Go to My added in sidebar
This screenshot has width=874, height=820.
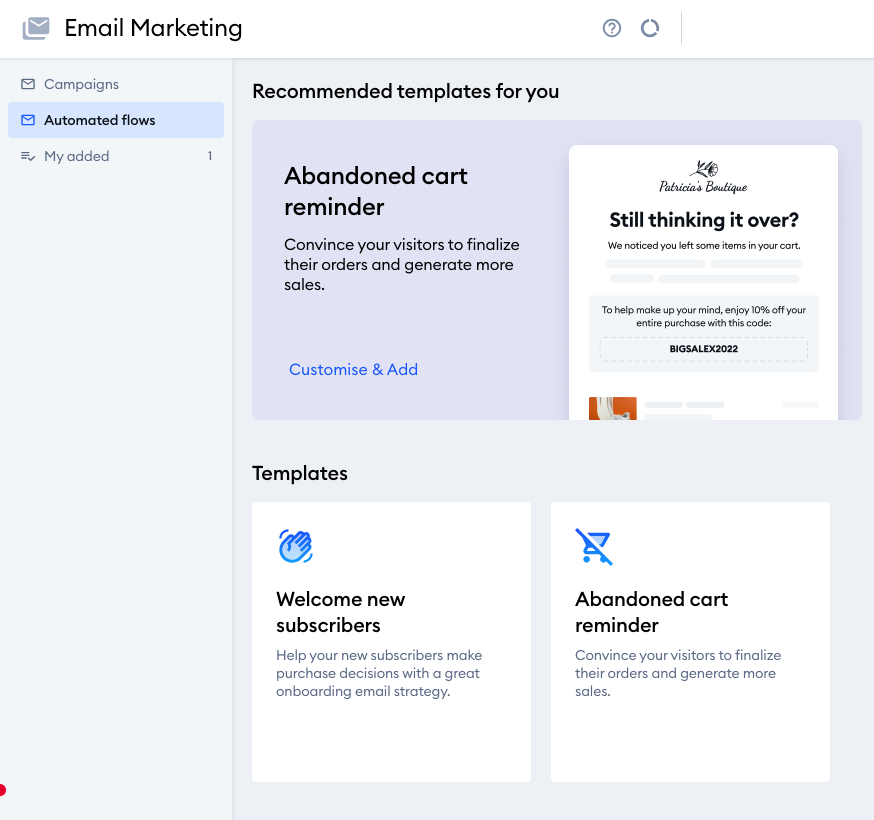[x=116, y=156]
